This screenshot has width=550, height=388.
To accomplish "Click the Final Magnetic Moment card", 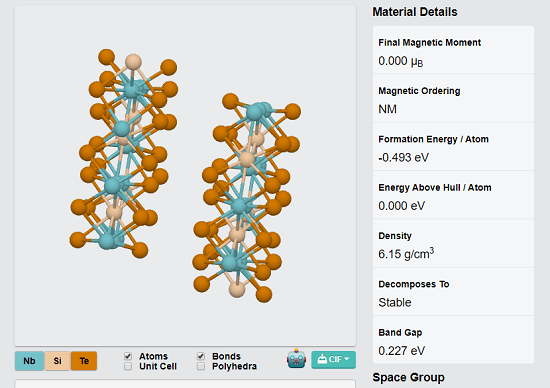I will [x=453, y=49].
